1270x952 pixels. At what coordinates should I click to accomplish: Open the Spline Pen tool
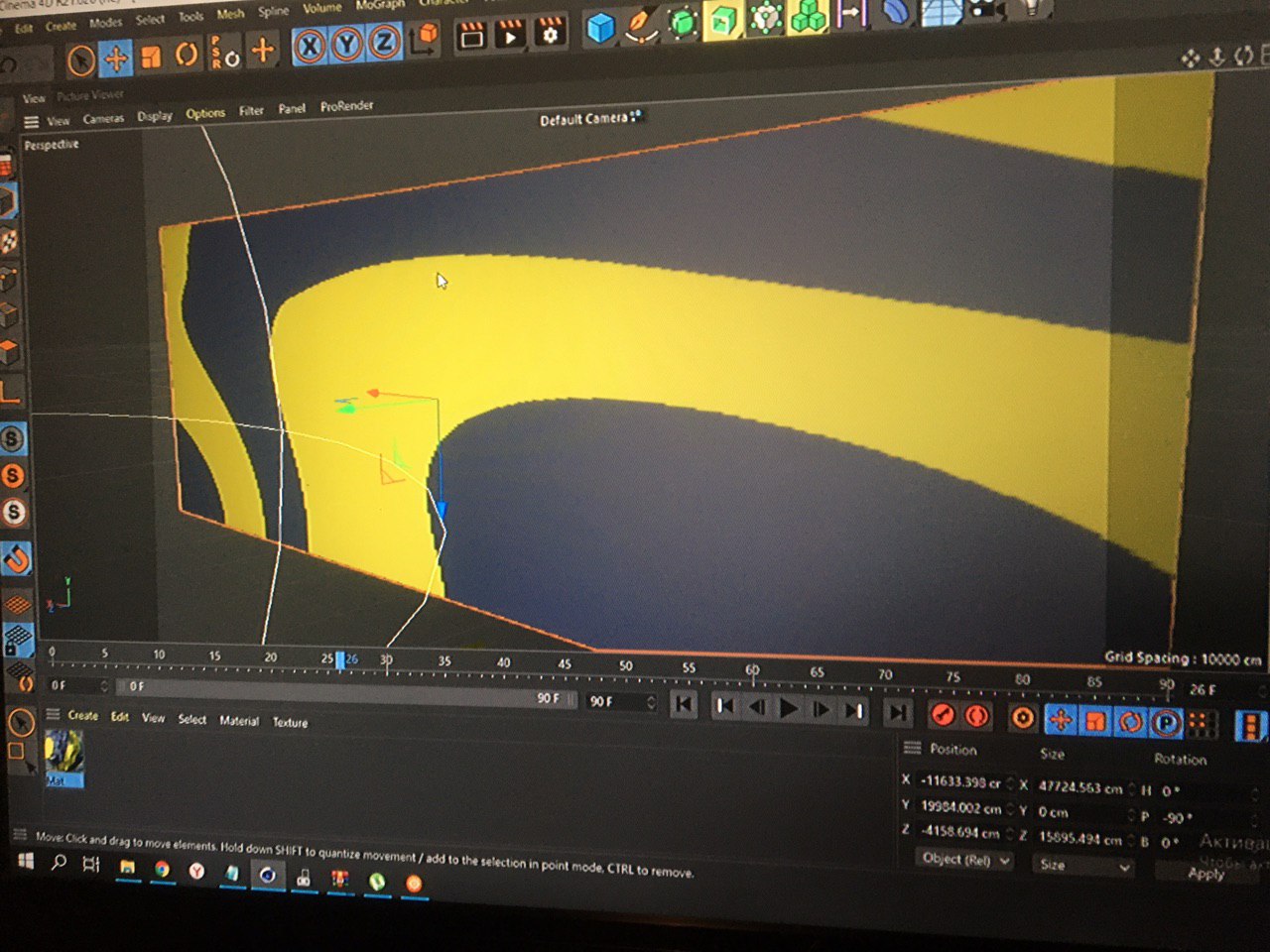pyautogui.click(x=640, y=25)
